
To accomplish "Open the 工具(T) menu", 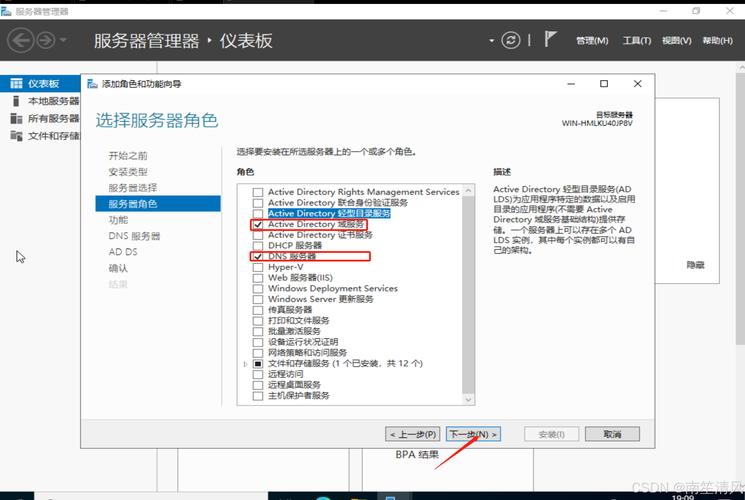I will 637,41.
